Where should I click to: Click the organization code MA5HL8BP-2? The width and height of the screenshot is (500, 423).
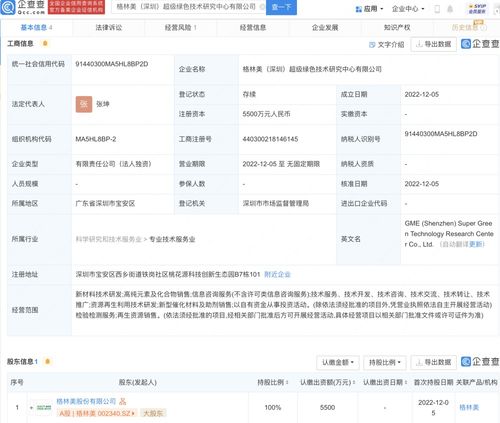click(x=96, y=139)
